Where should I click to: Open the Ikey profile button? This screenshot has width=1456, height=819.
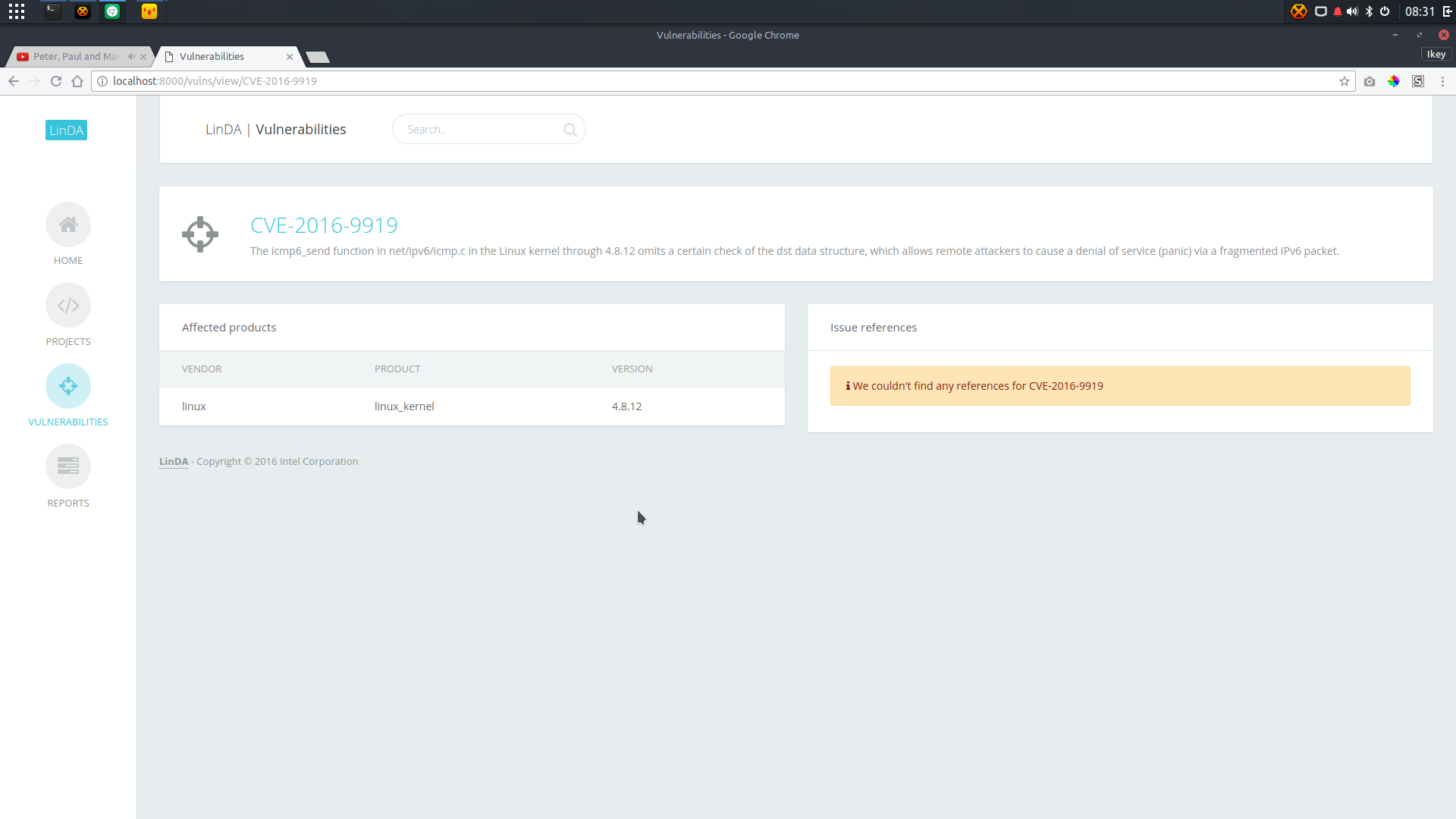(1436, 55)
